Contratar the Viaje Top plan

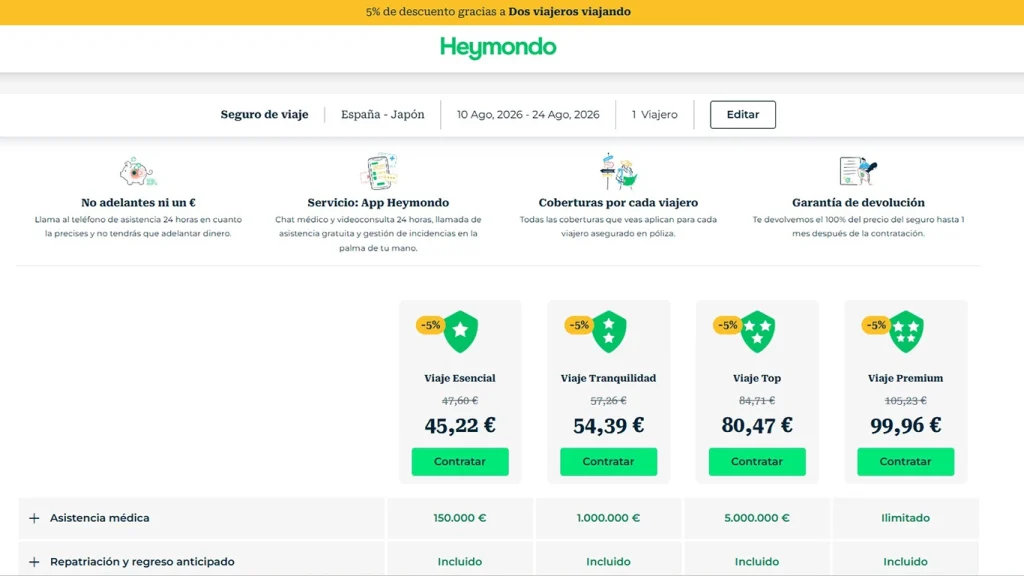point(757,461)
